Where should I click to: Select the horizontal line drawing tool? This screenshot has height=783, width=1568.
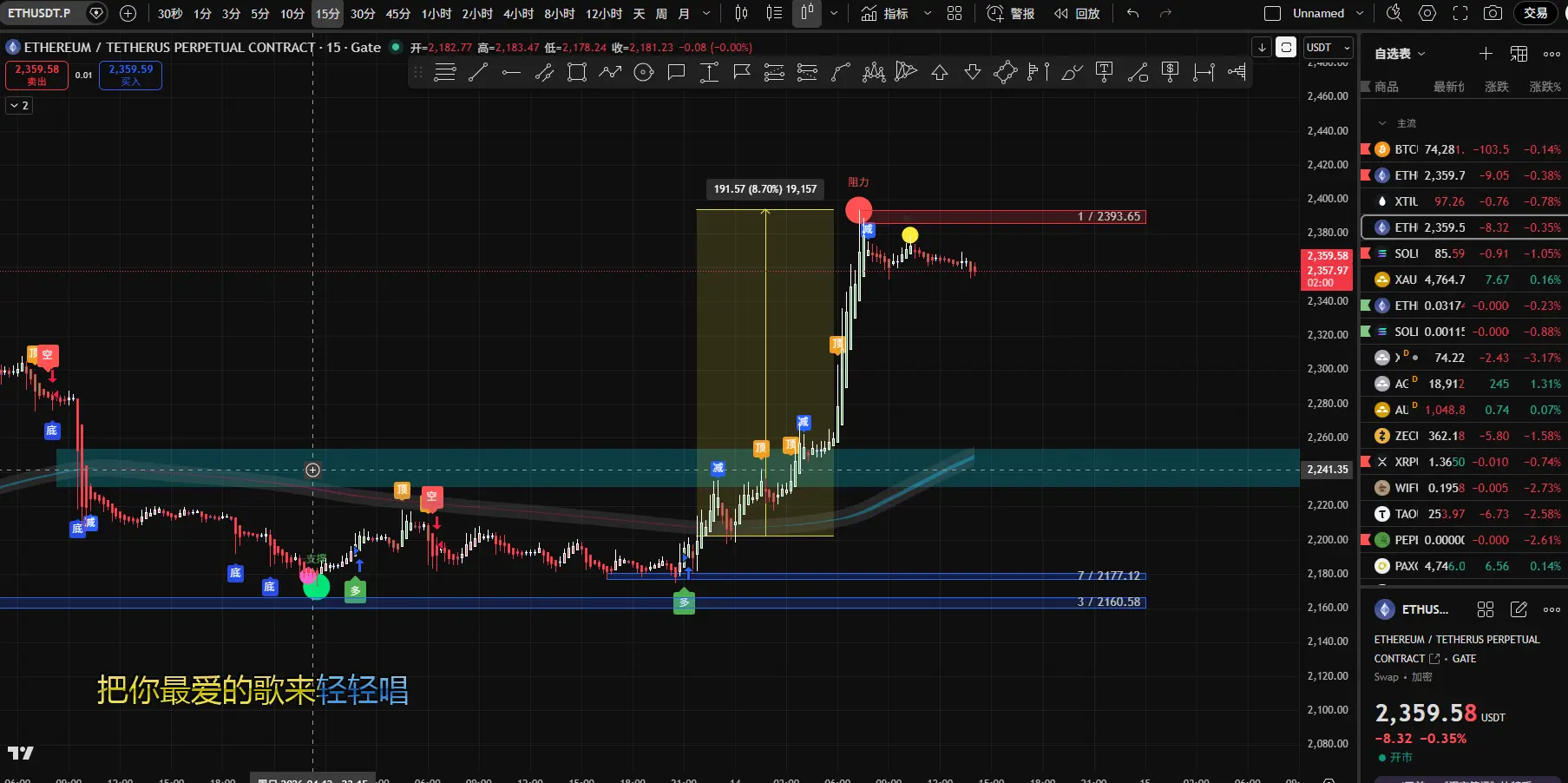click(x=511, y=73)
